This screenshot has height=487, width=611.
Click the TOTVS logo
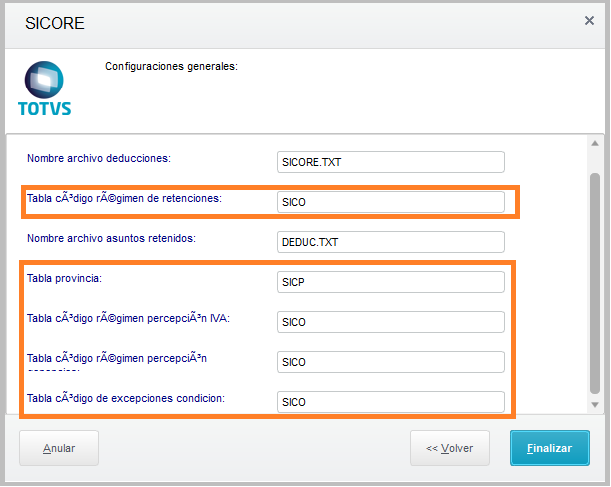pos(44,89)
